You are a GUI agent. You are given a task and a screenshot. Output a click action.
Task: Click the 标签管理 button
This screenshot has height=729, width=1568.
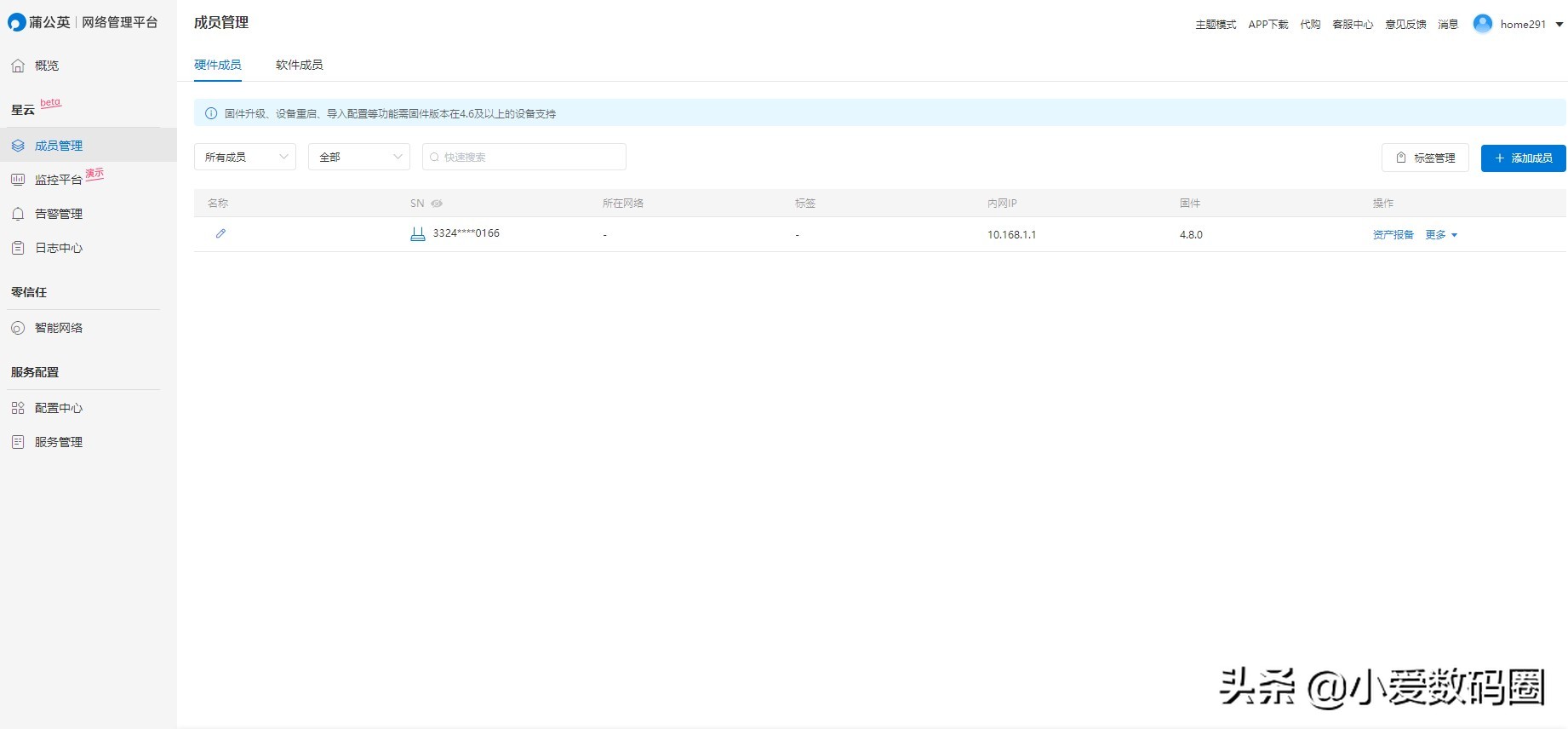[1425, 158]
